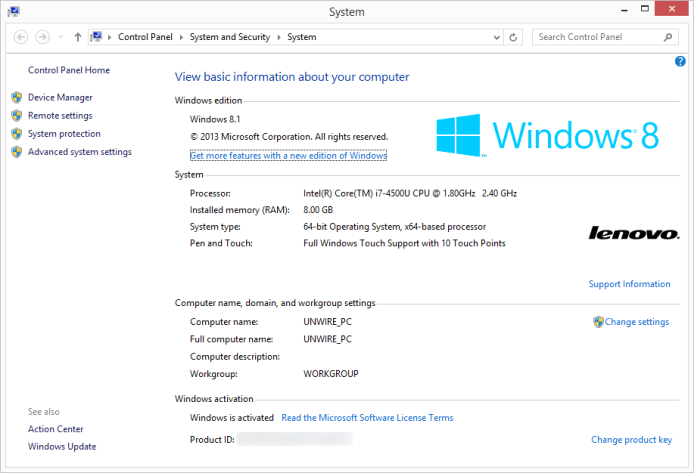Click the System window title bar icon

pyautogui.click(x=12, y=11)
